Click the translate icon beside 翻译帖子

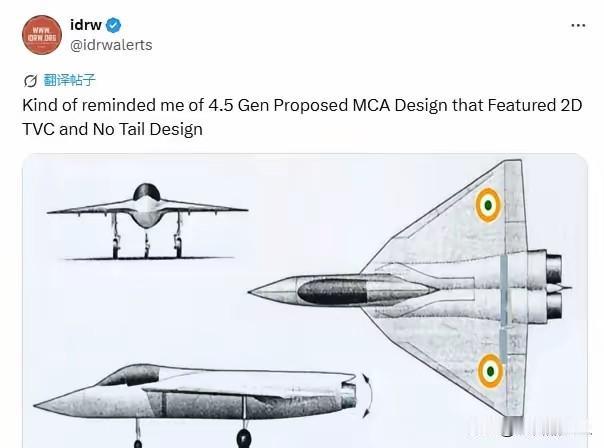[30, 81]
